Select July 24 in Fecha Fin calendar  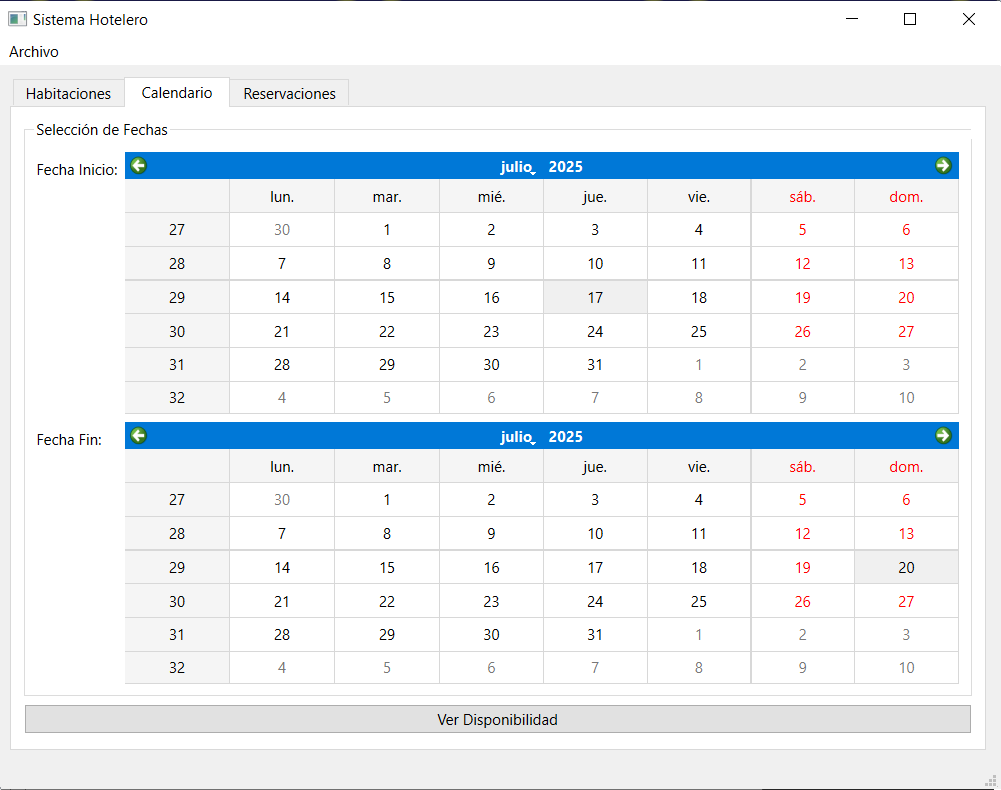point(595,602)
